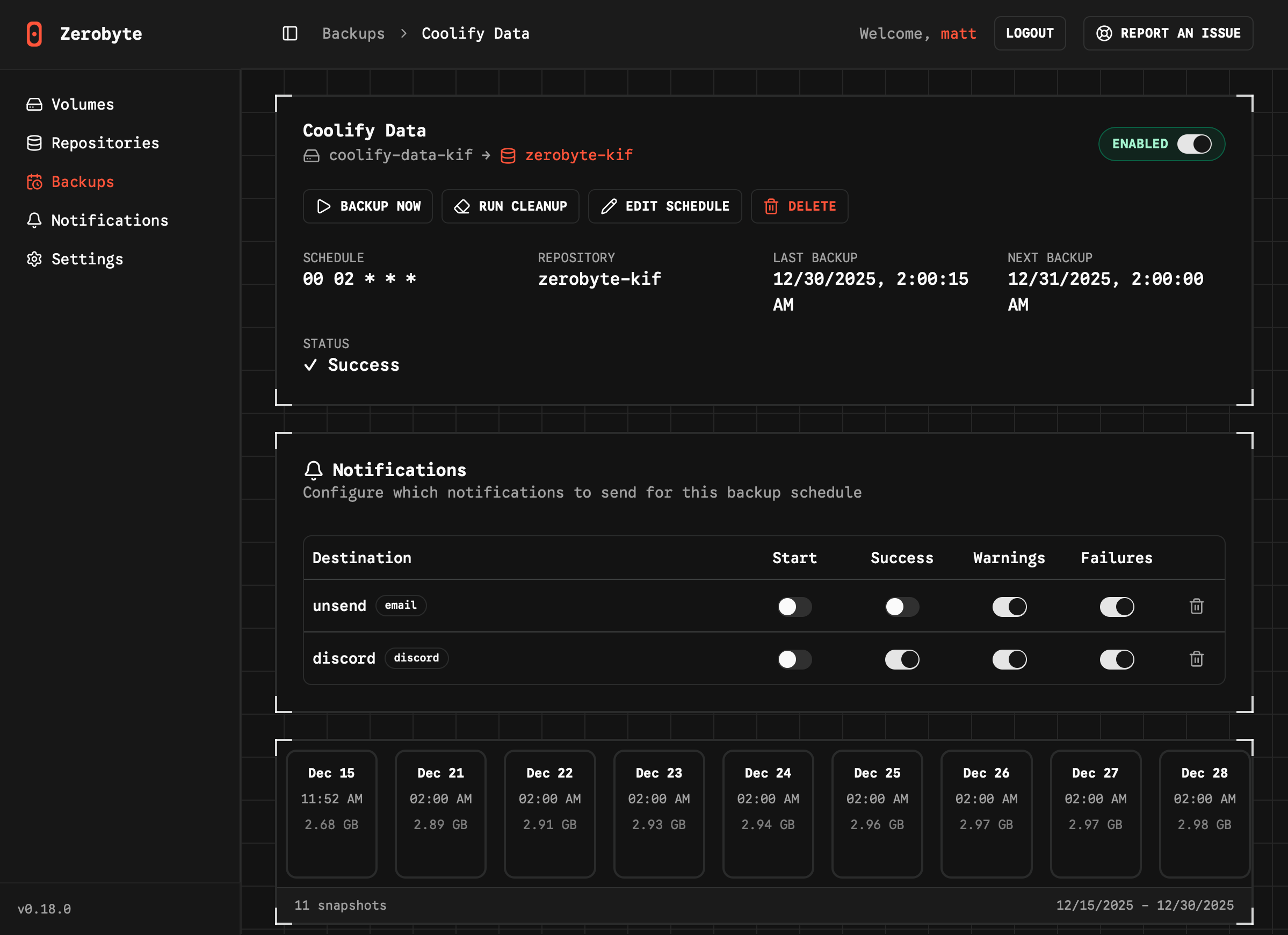The image size is (1288, 935).
Task: Collapse the sidebar with the panel icon
Action: [290, 33]
